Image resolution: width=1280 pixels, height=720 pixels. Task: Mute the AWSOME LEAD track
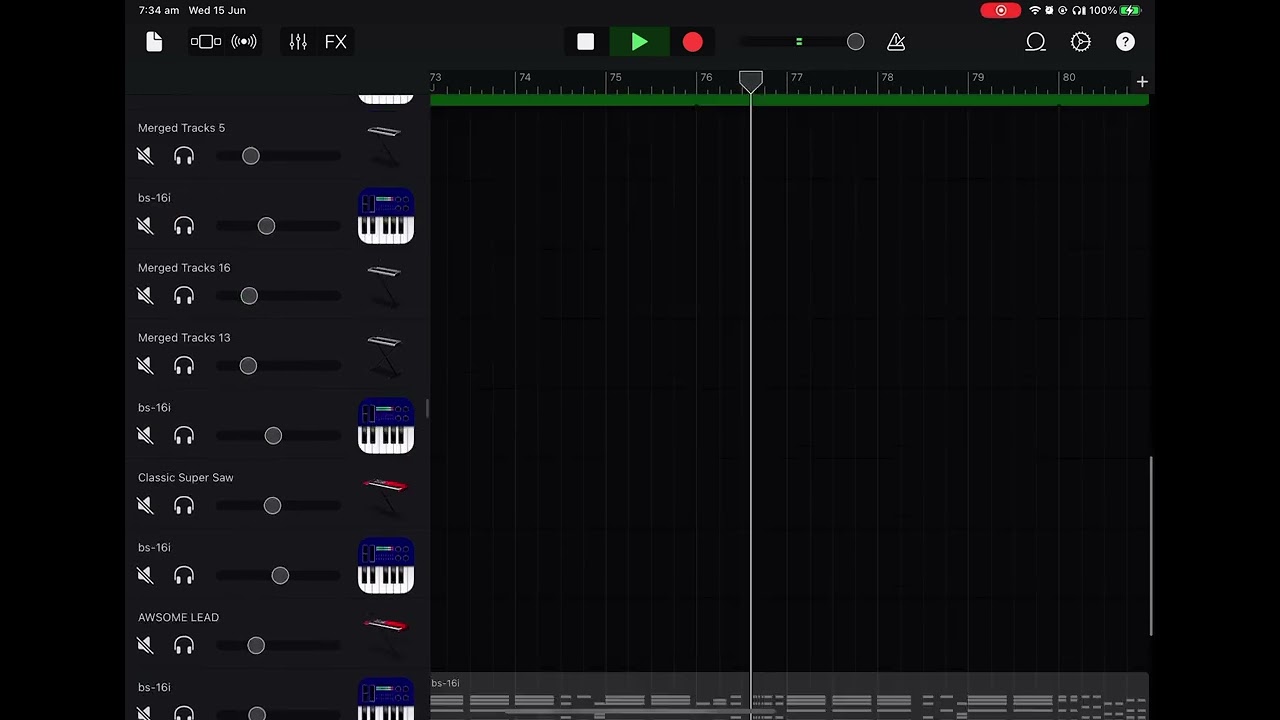pyautogui.click(x=146, y=646)
